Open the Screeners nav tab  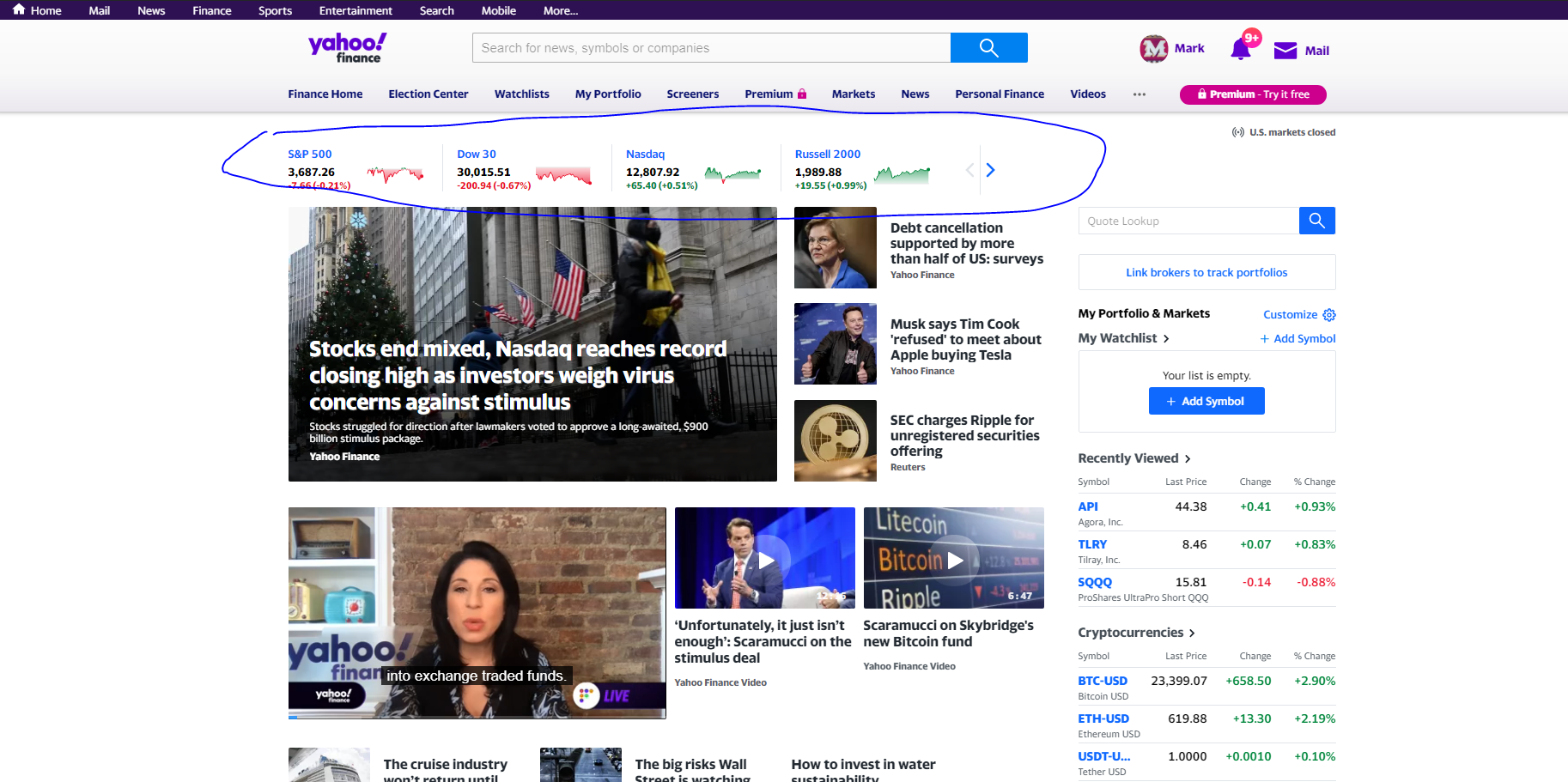coord(692,94)
